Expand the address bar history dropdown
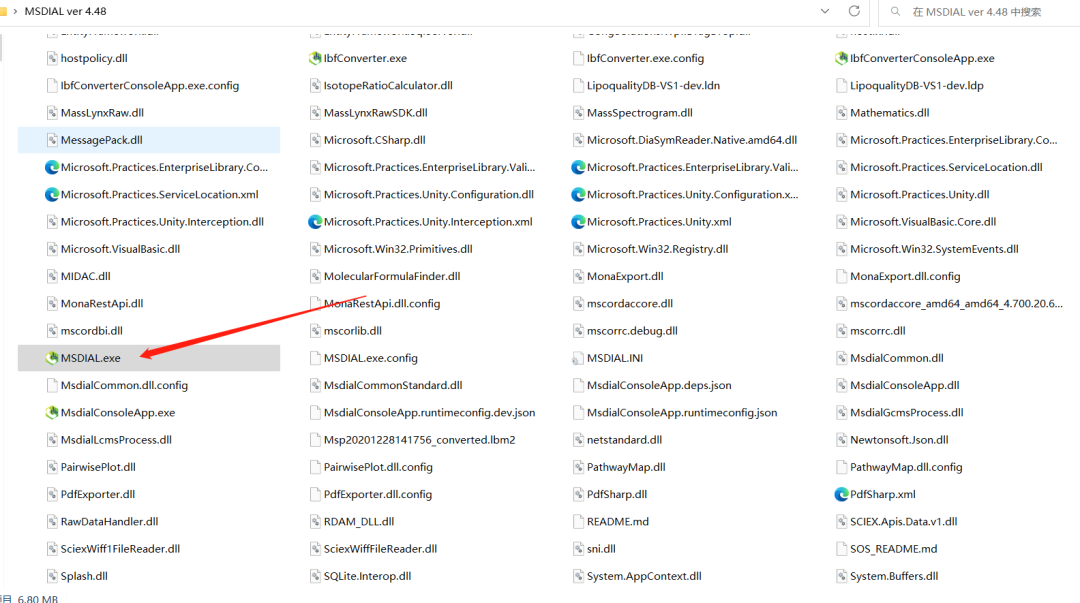1080x603 pixels. pos(824,11)
